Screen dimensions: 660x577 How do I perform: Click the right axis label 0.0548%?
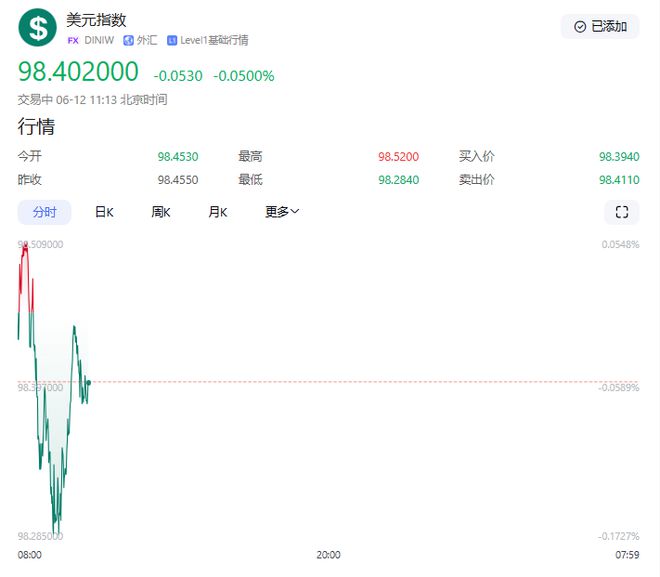[x=620, y=245]
